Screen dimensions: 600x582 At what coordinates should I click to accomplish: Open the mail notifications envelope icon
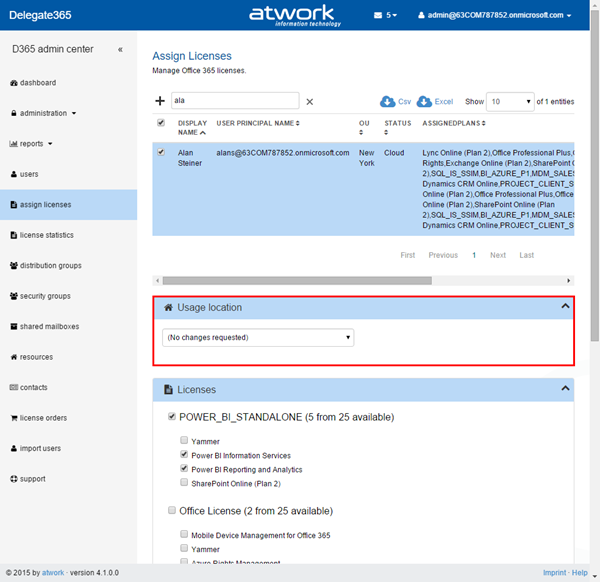point(378,15)
